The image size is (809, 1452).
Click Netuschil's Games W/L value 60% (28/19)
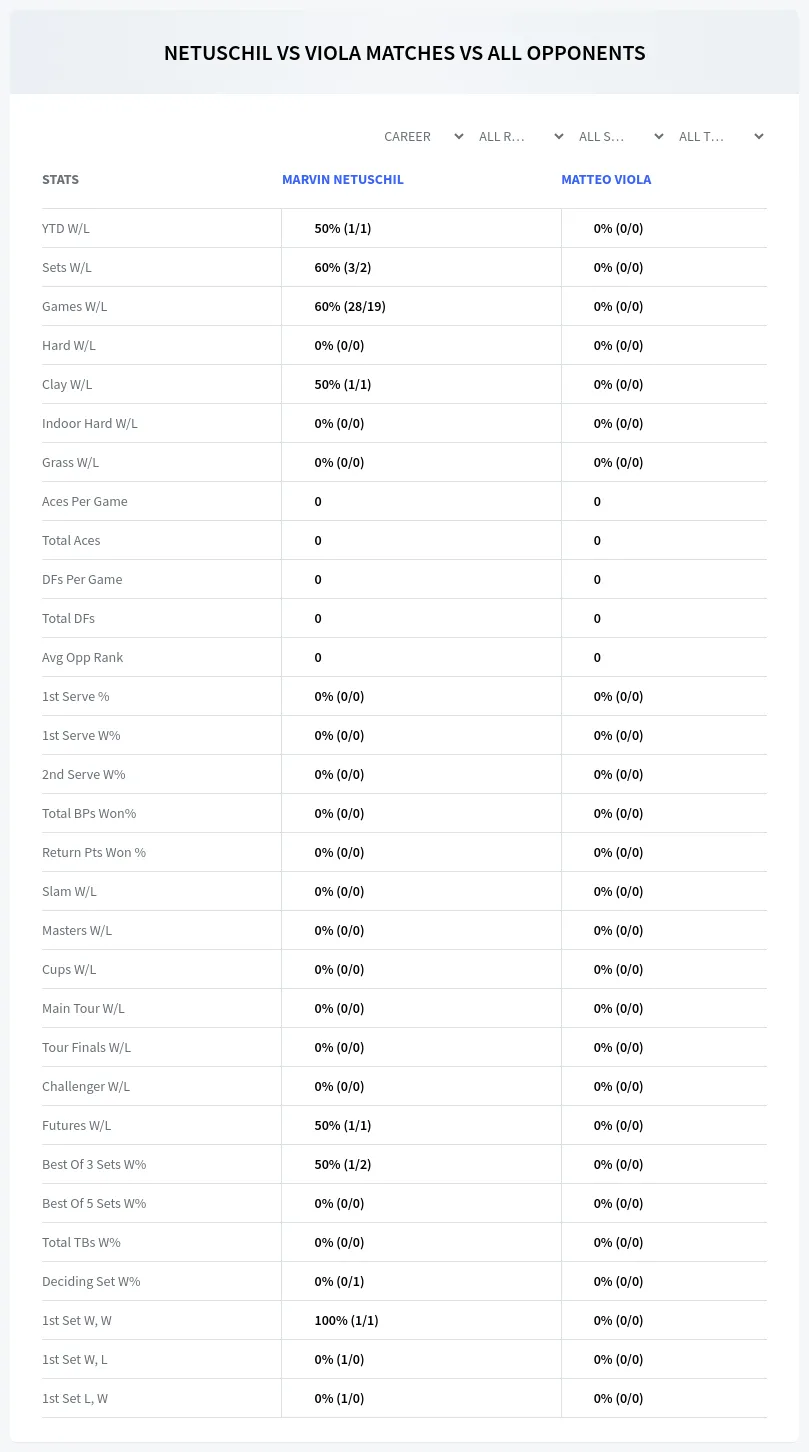pyautogui.click(x=350, y=306)
